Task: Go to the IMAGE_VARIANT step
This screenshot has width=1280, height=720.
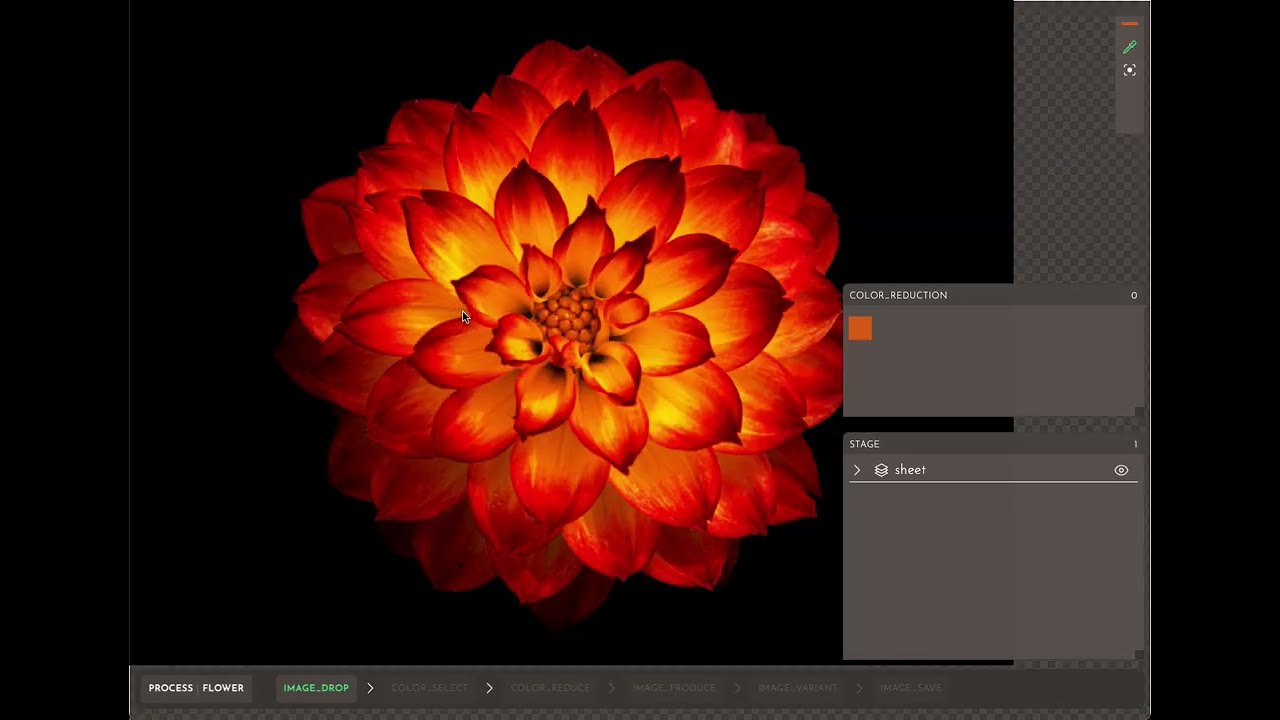Action: tap(797, 688)
